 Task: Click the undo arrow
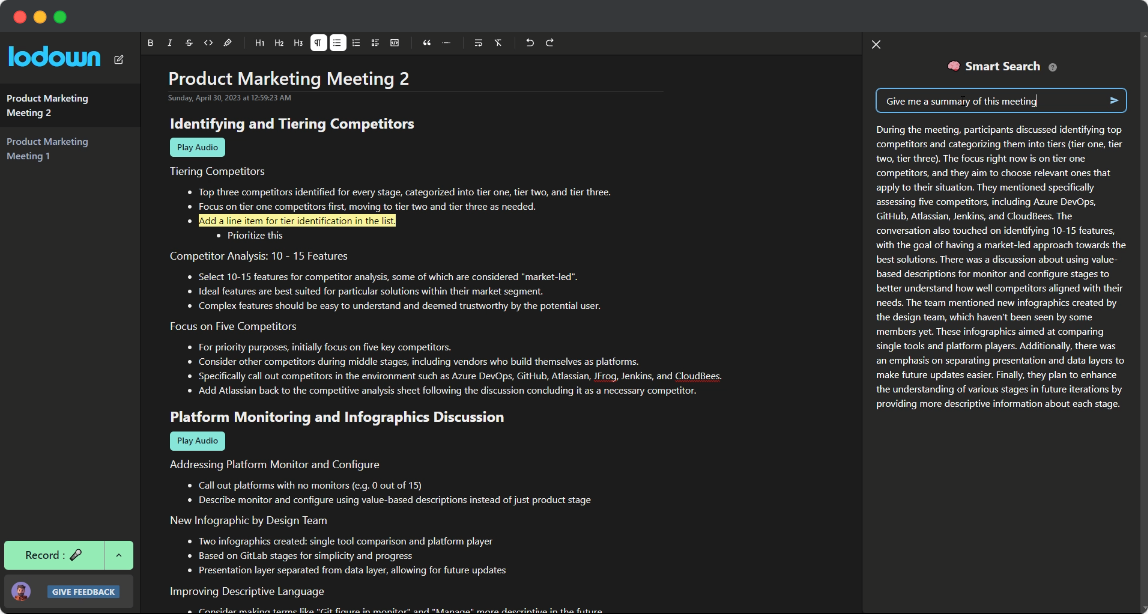point(530,43)
